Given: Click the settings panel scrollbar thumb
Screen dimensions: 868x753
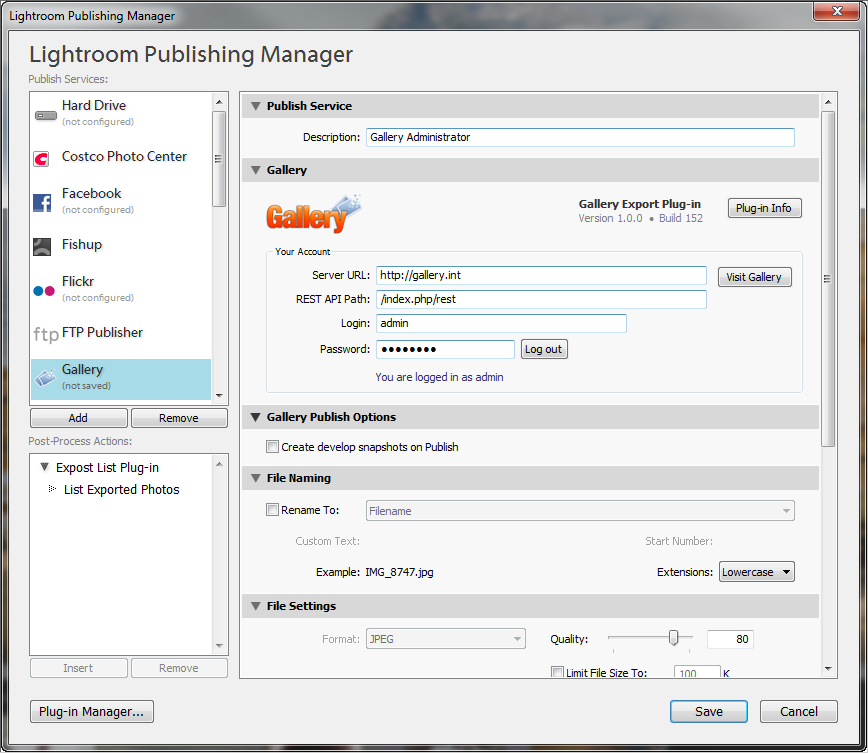Looking at the screenshot, I should click(x=828, y=278).
